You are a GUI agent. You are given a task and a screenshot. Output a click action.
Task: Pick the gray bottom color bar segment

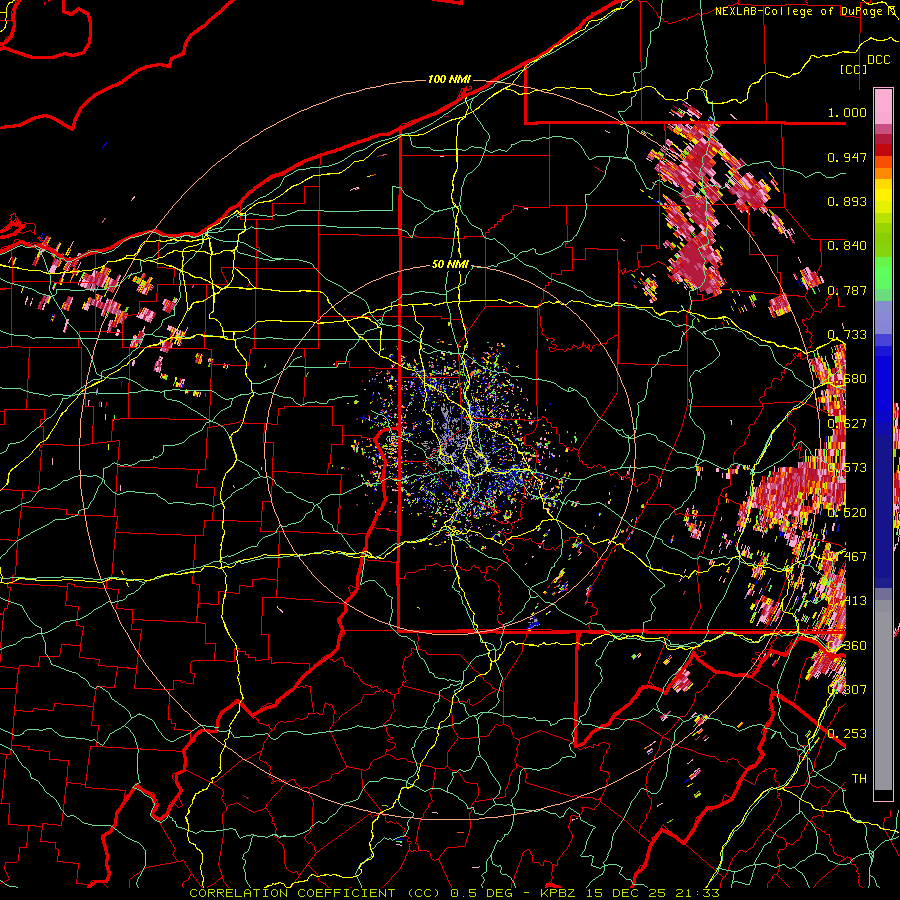[x=883, y=695]
